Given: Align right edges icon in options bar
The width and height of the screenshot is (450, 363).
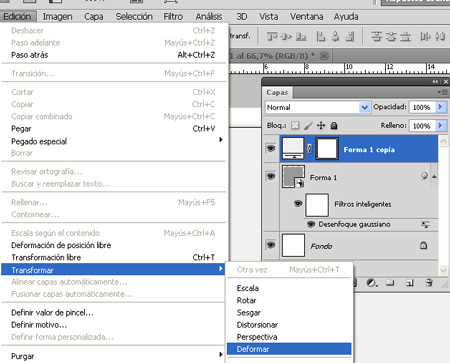Looking at the screenshot, I should (x=350, y=36).
